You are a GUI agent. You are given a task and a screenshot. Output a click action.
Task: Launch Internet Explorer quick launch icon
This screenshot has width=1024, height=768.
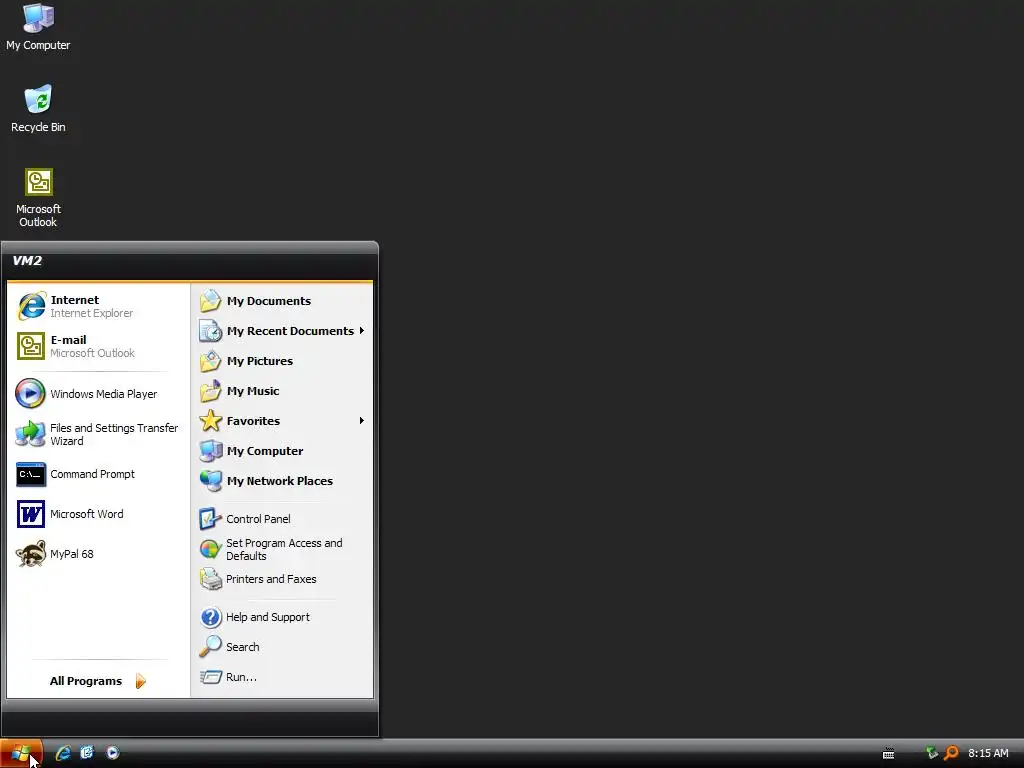63,753
